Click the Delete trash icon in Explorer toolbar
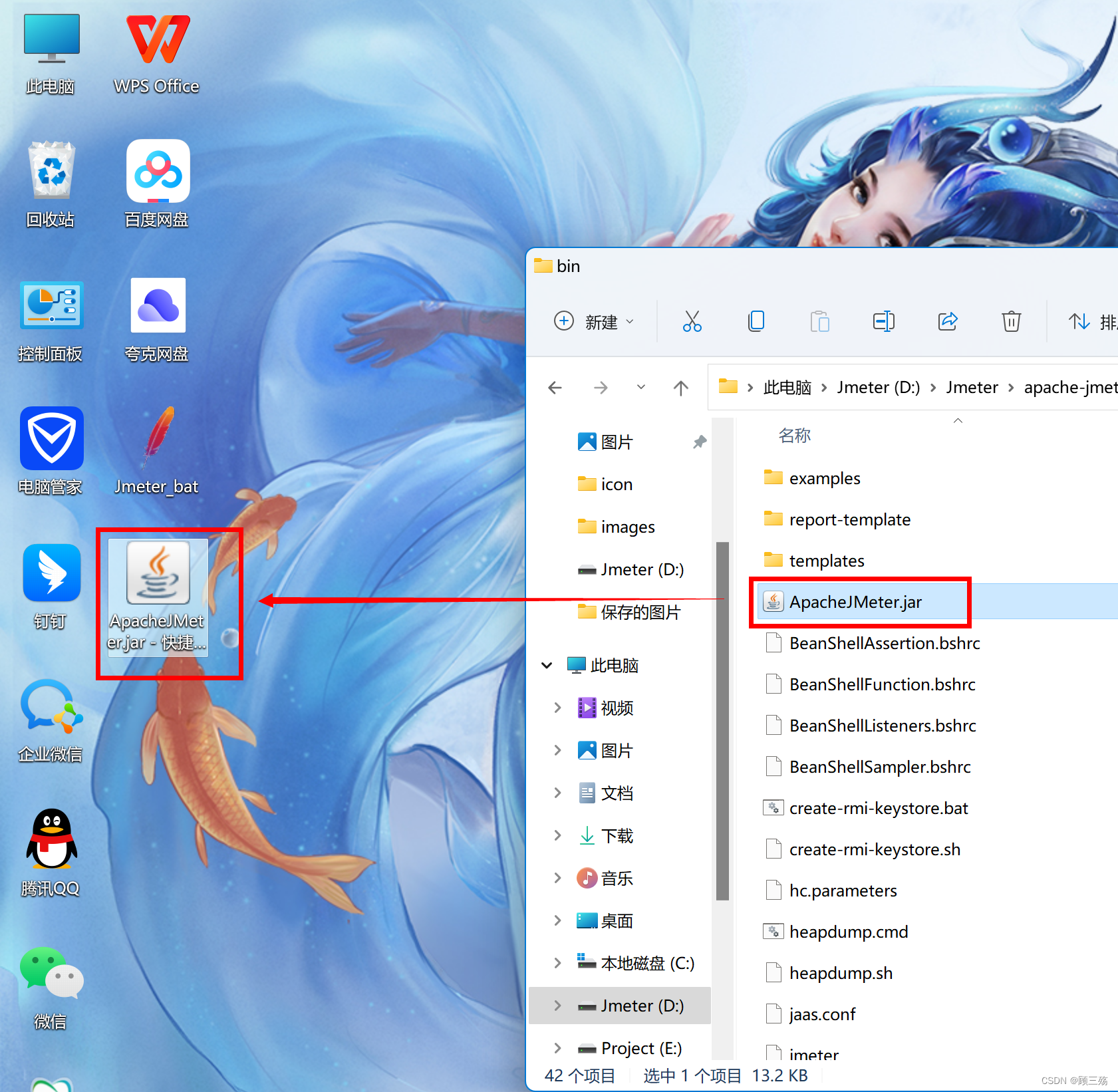 click(x=1012, y=322)
